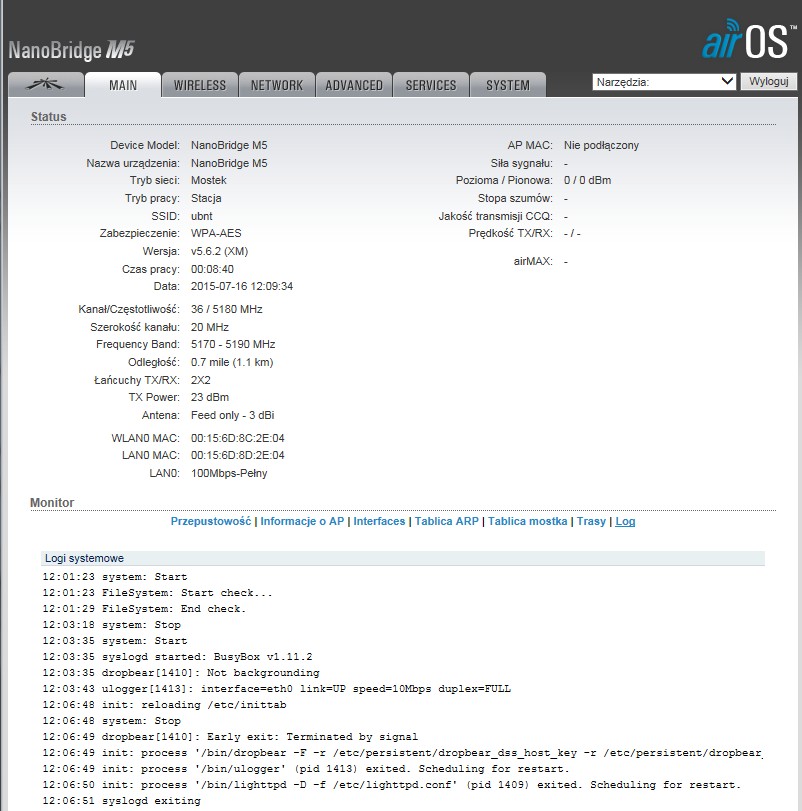Click WLAN0 MAC address 00:15:6D:8C:2E:04

coord(238,438)
